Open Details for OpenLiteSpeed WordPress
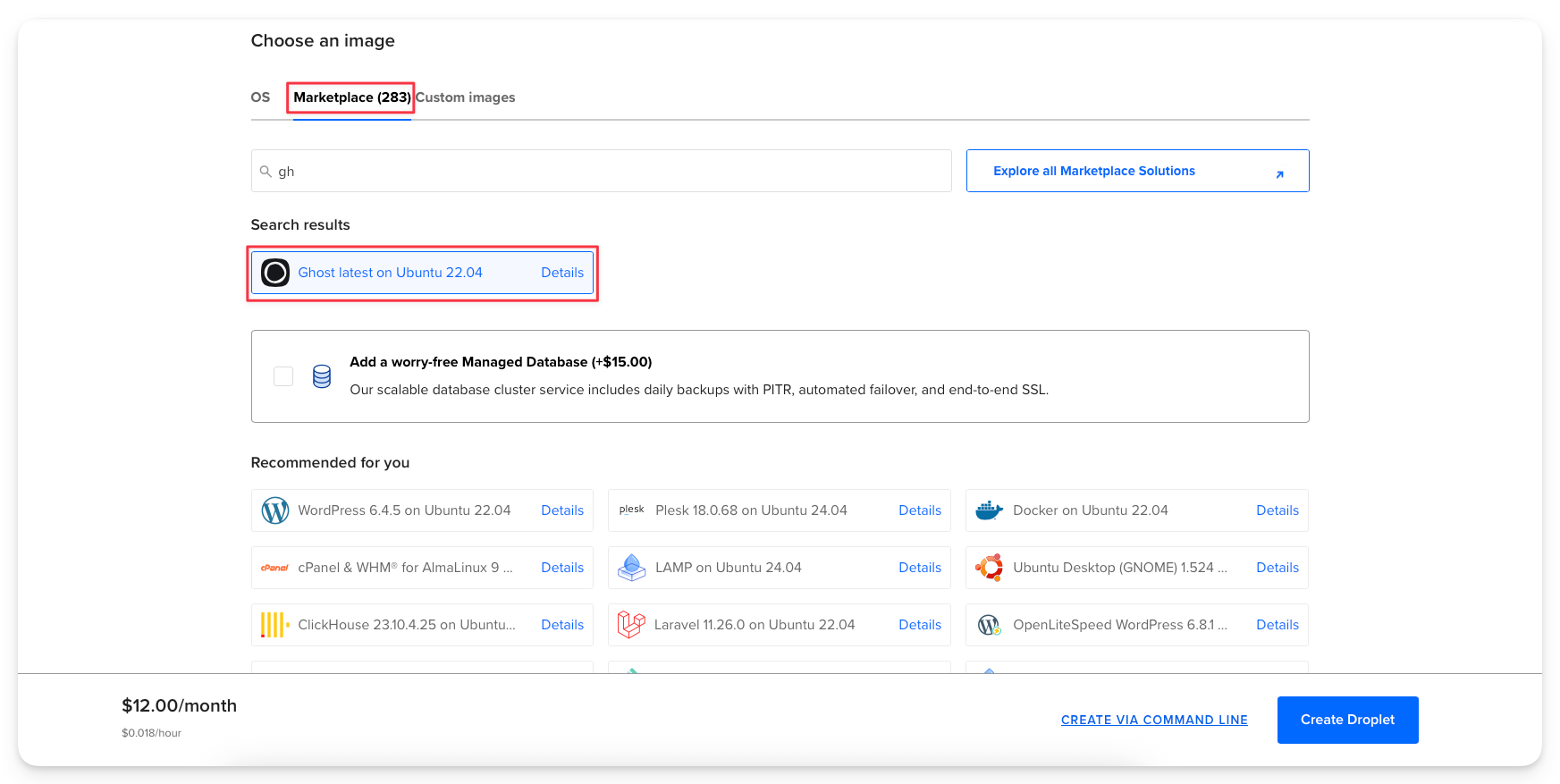 click(1278, 625)
